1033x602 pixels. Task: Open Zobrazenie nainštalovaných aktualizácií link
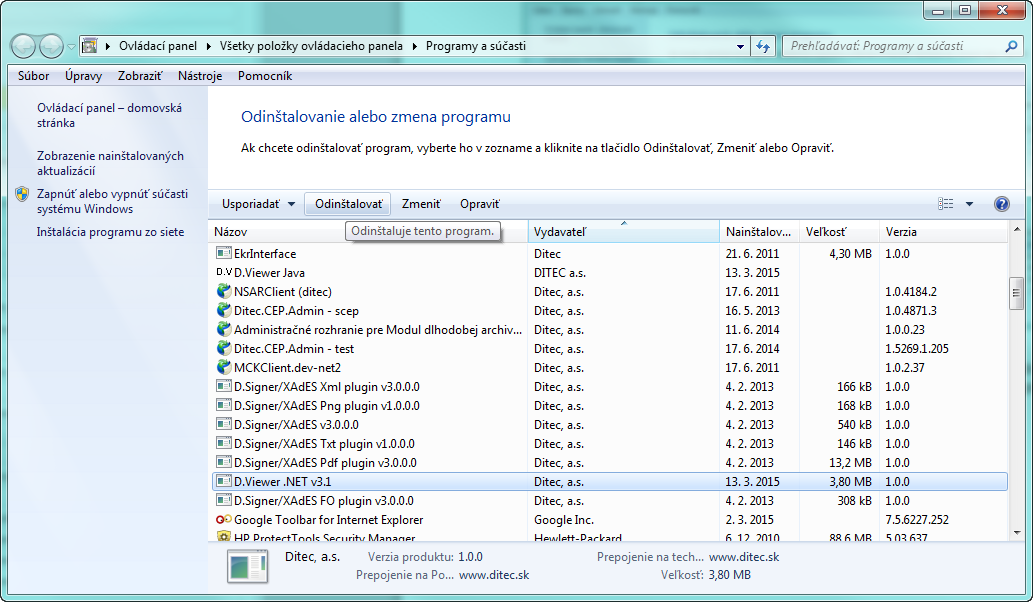110,163
